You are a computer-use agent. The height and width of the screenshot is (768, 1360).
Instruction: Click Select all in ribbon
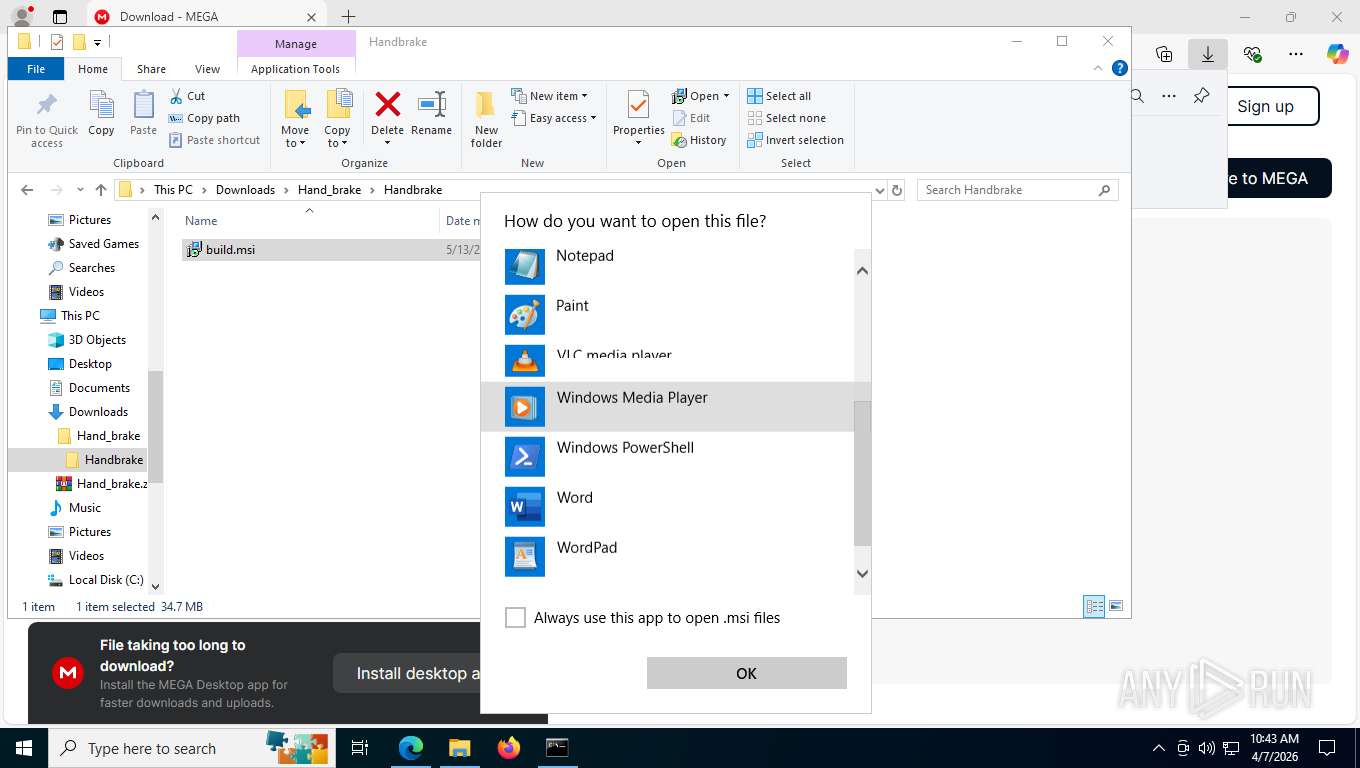(x=779, y=96)
